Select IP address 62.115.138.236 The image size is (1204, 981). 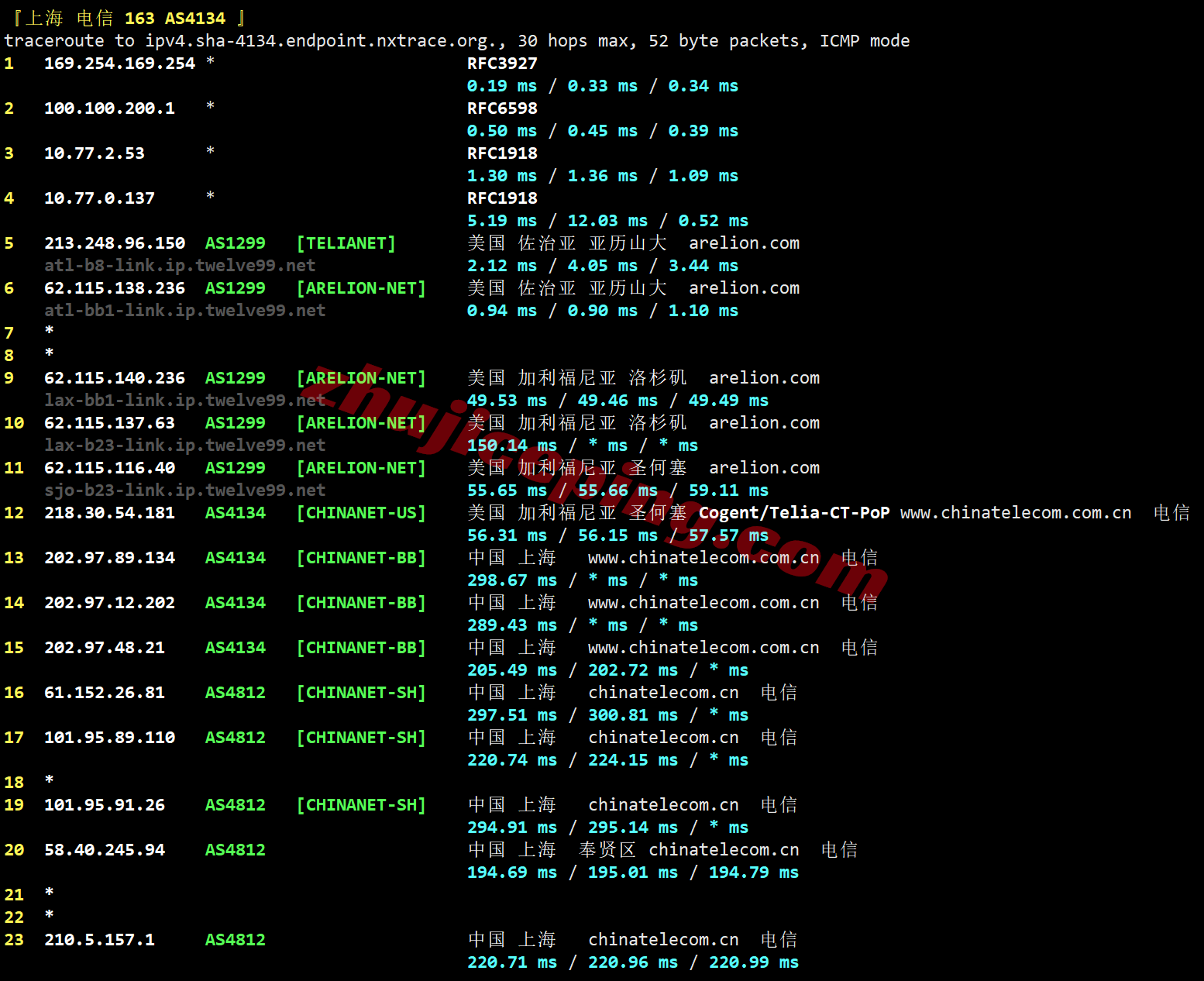(115, 288)
